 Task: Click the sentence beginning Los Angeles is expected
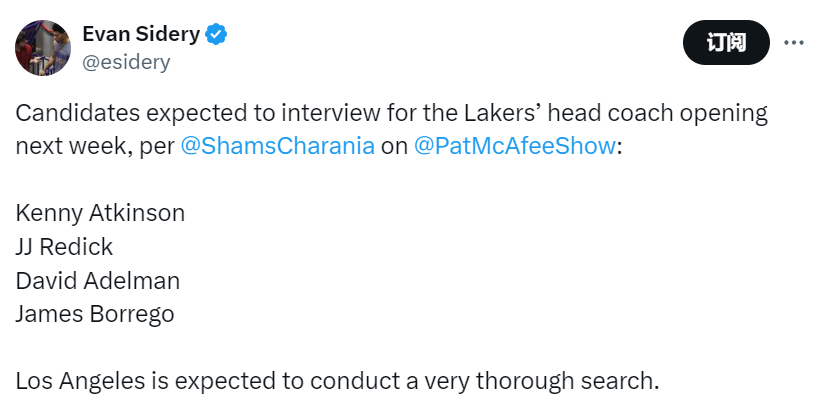tap(337, 381)
